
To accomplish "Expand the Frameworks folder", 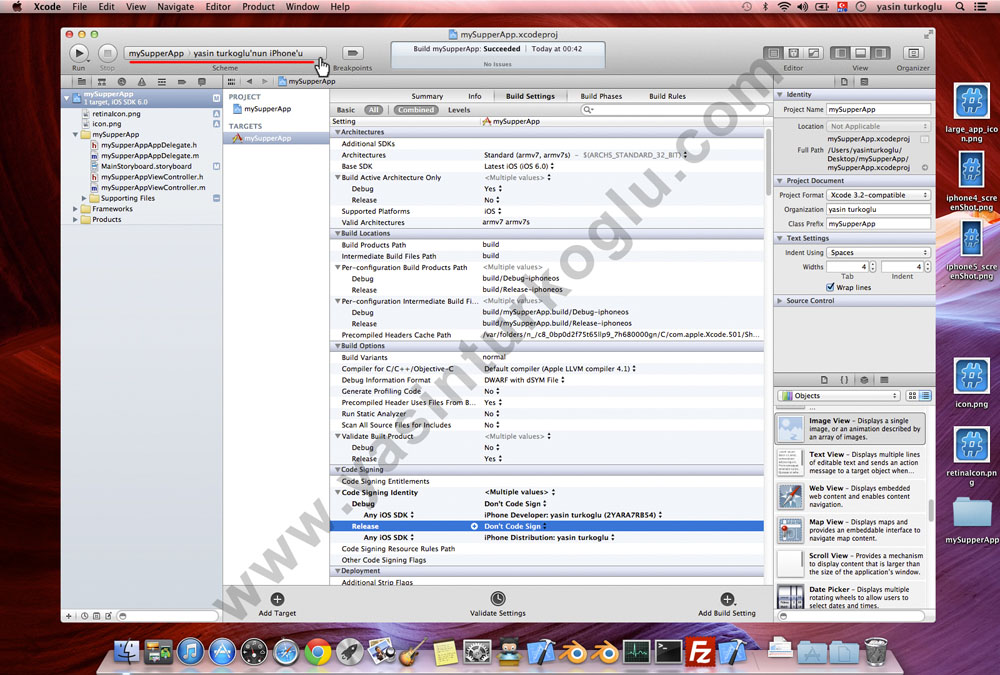I will click(75, 209).
